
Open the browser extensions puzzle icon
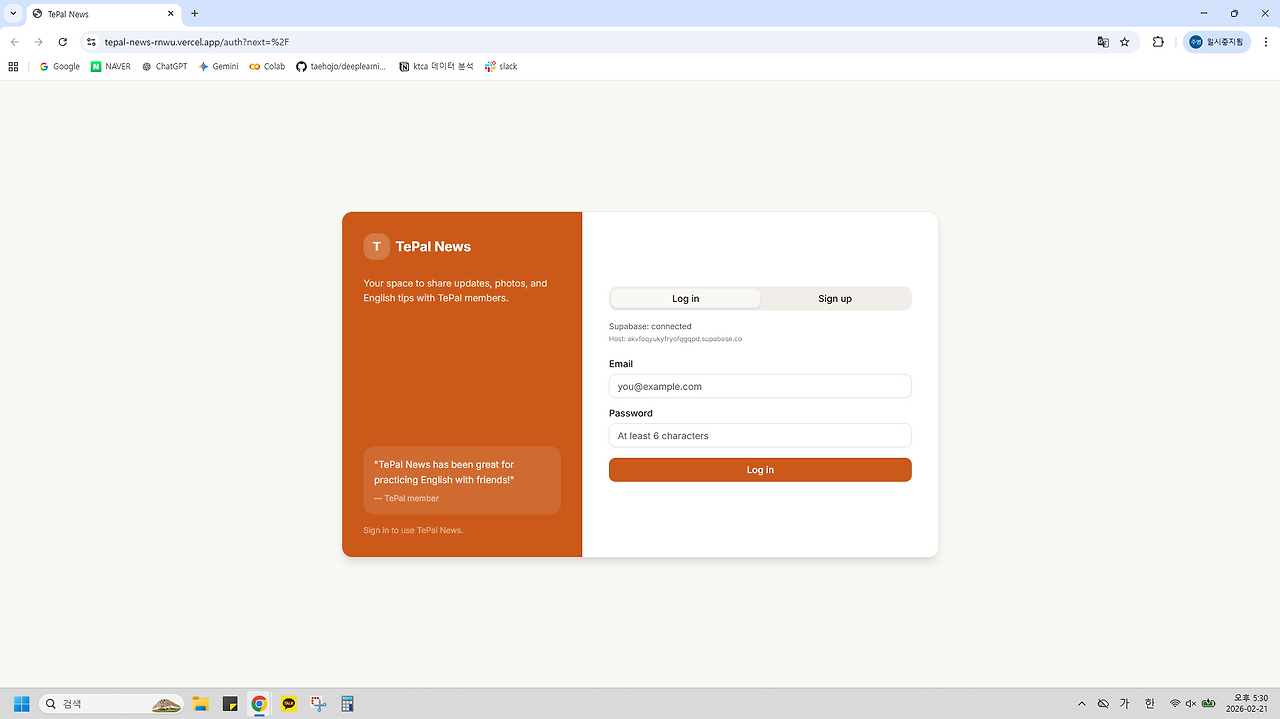(x=1158, y=42)
